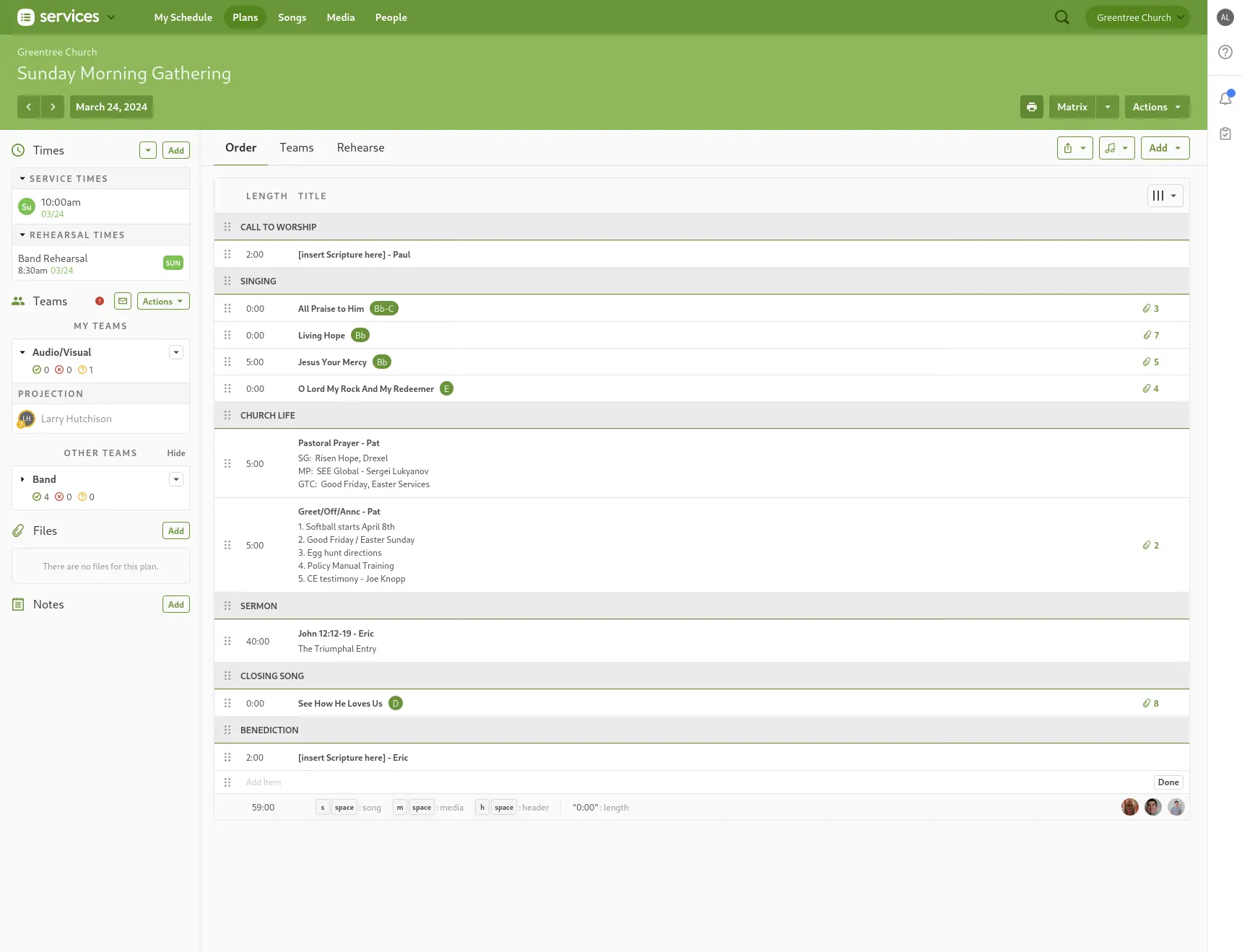Open the tasks clipboard icon in sidebar
The image size is (1242, 952).
point(1225,134)
